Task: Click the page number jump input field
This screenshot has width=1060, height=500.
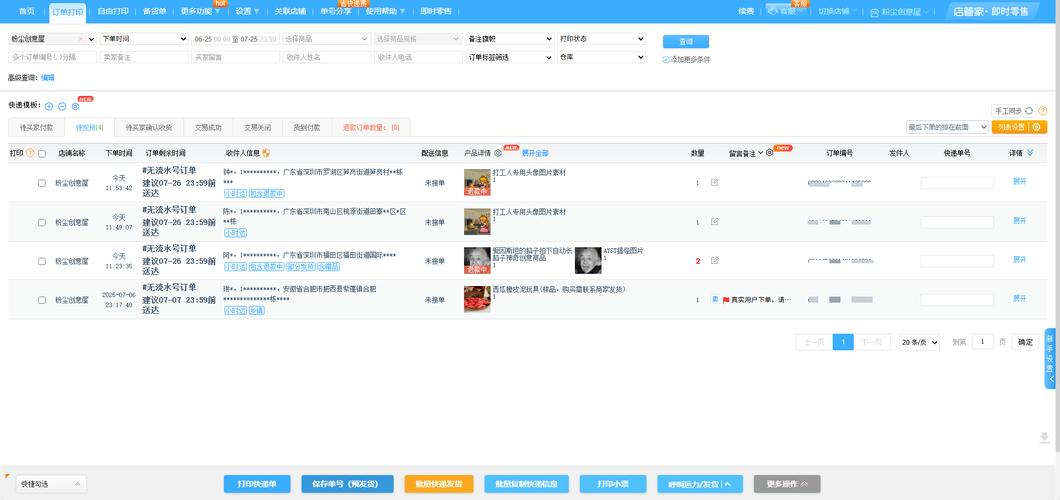Action: click(982, 342)
